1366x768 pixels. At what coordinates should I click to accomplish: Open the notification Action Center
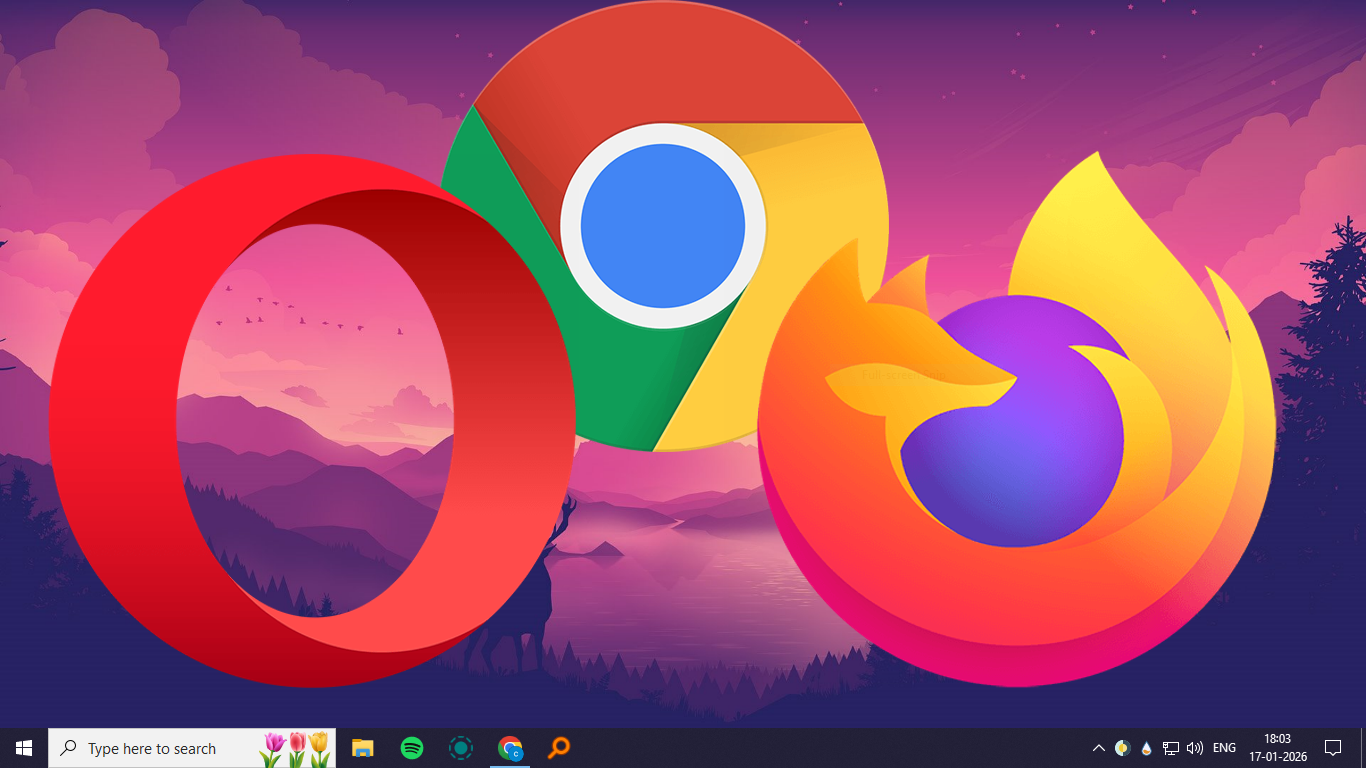1333,748
